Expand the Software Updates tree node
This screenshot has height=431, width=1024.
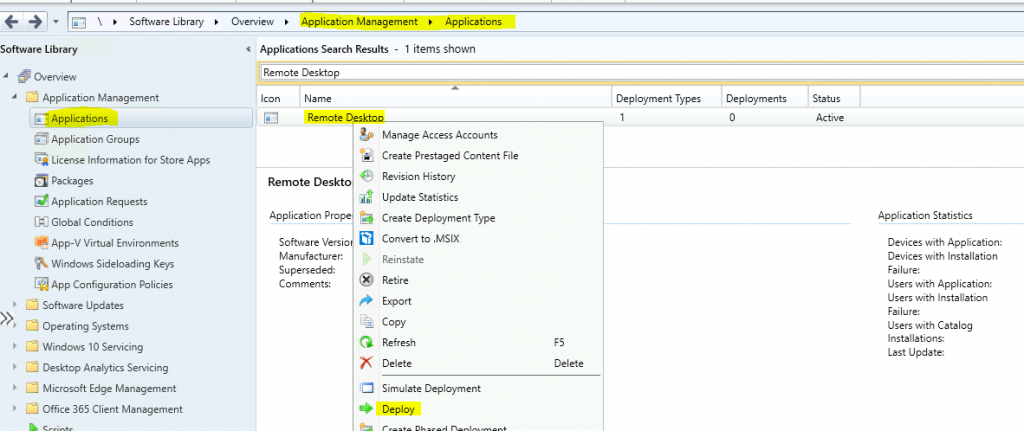[15, 305]
